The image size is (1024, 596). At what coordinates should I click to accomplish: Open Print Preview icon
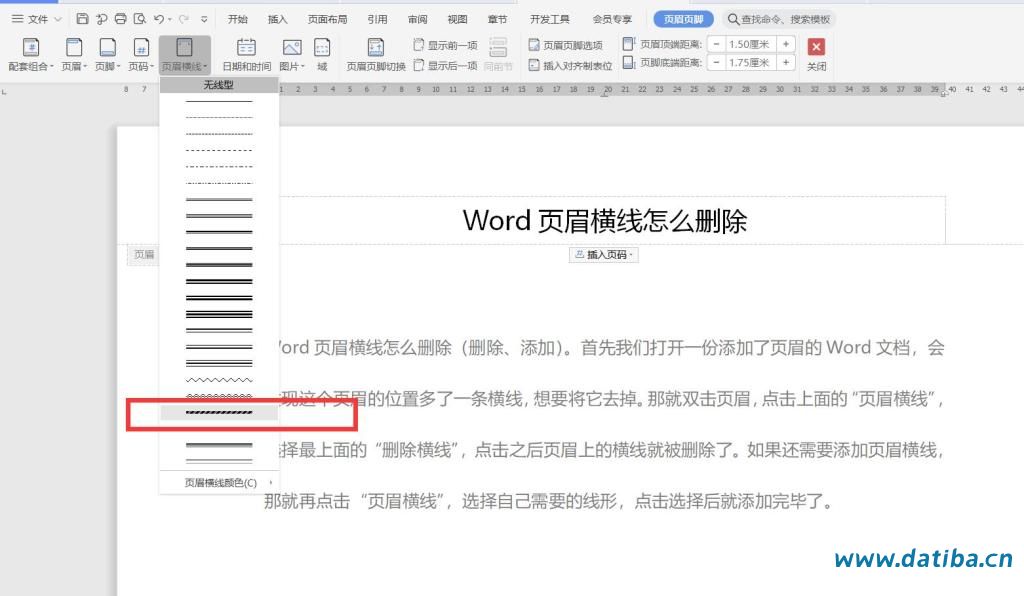point(140,19)
